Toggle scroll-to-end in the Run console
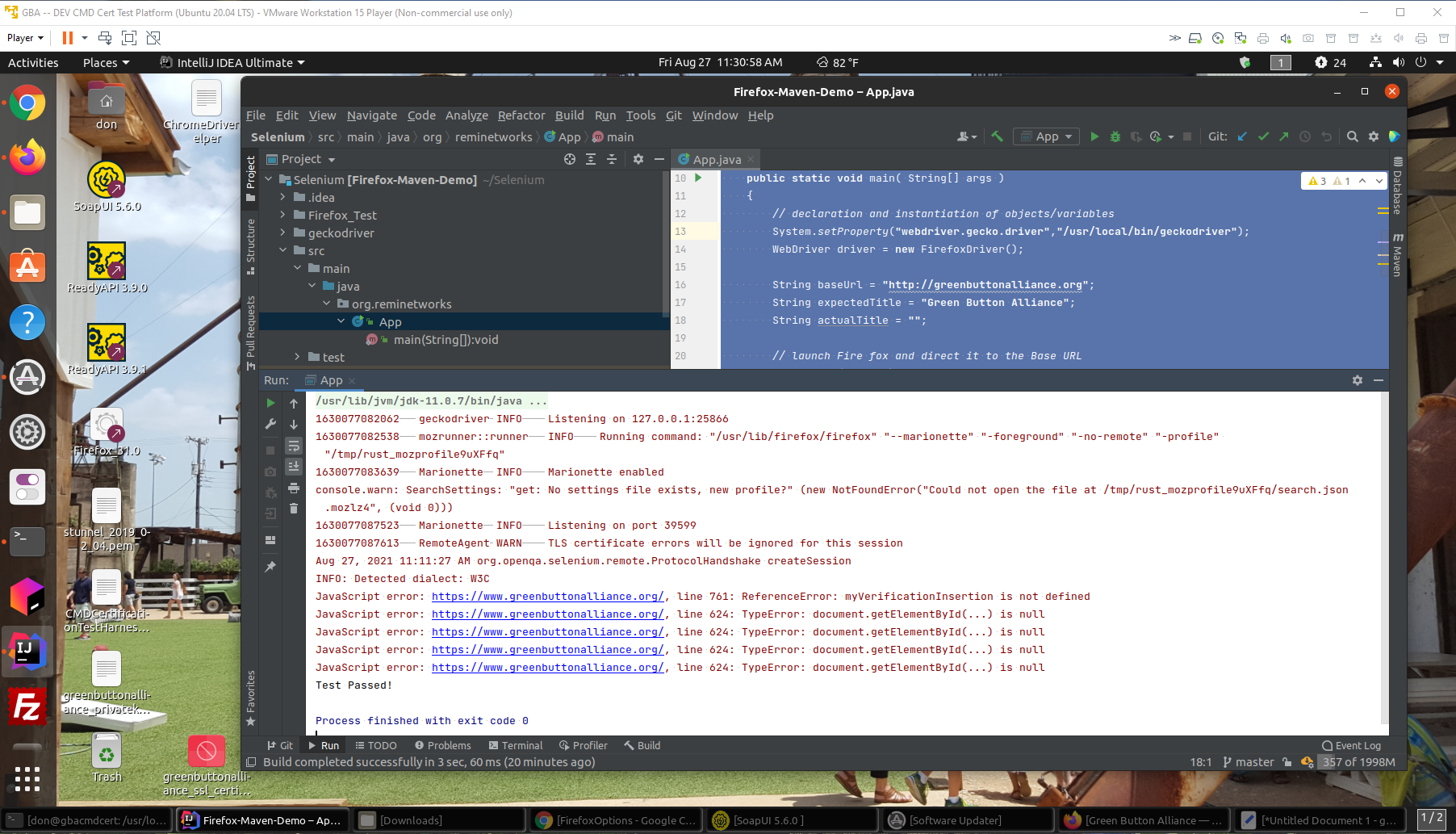Image resolution: width=1456 pixels, height=834 pixels. click(294, 466)
